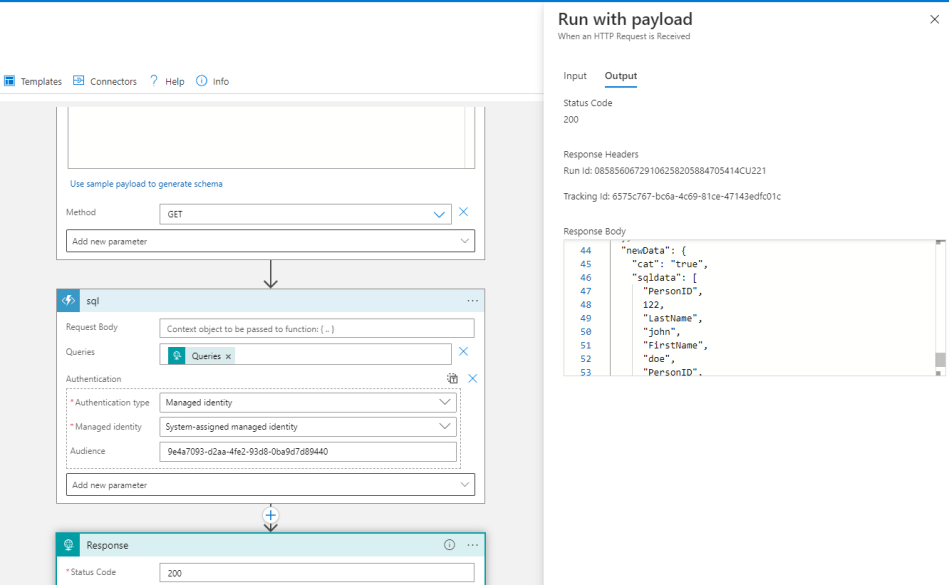949x585 pixels.
Task: Switch to the Input tab
Action: point(575,76)
